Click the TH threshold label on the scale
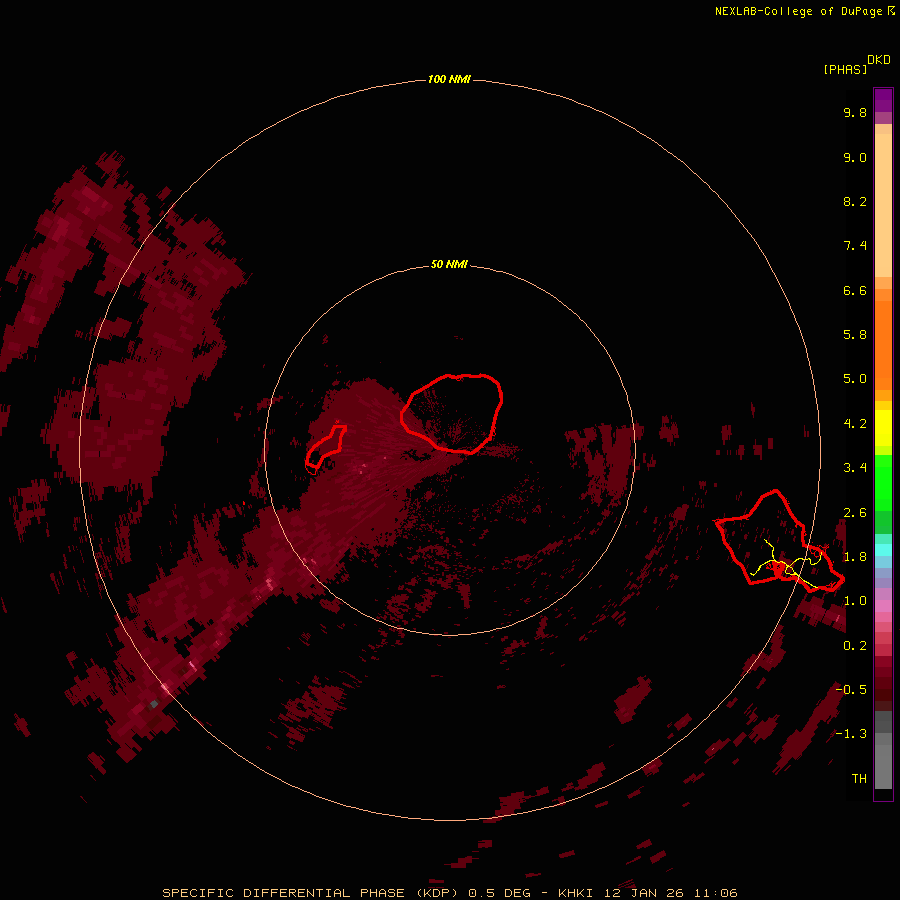Viewport: 900px width, 900px height. [x=859, y=779]
